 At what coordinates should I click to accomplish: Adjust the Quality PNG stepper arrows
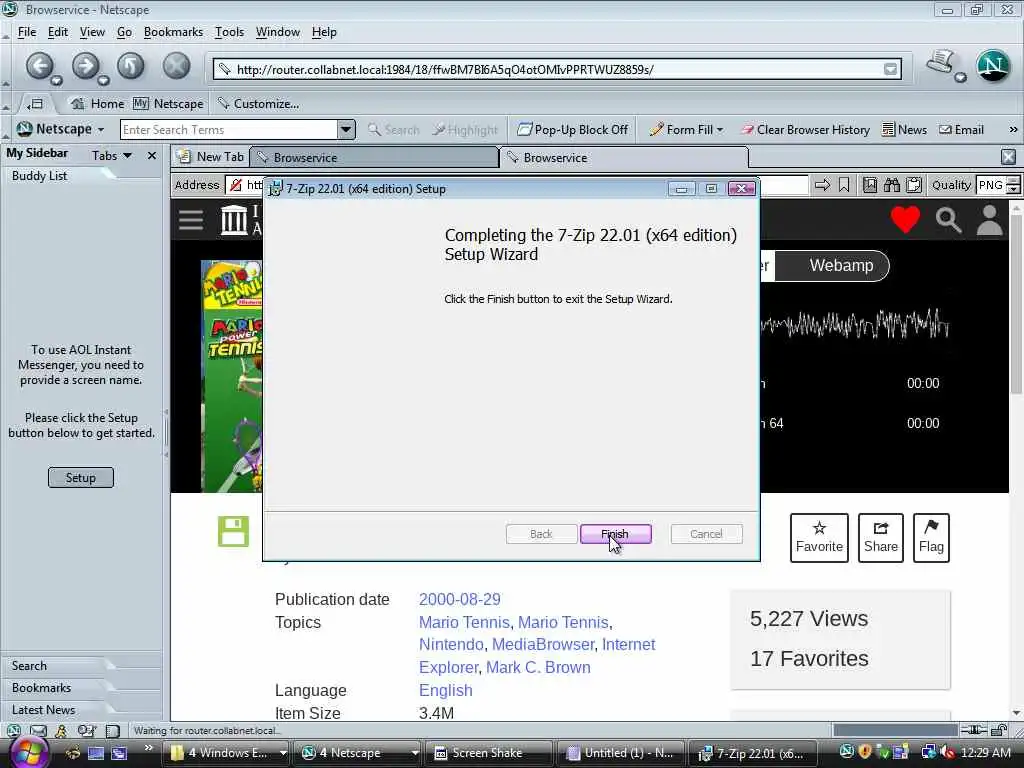[1013, 185]
